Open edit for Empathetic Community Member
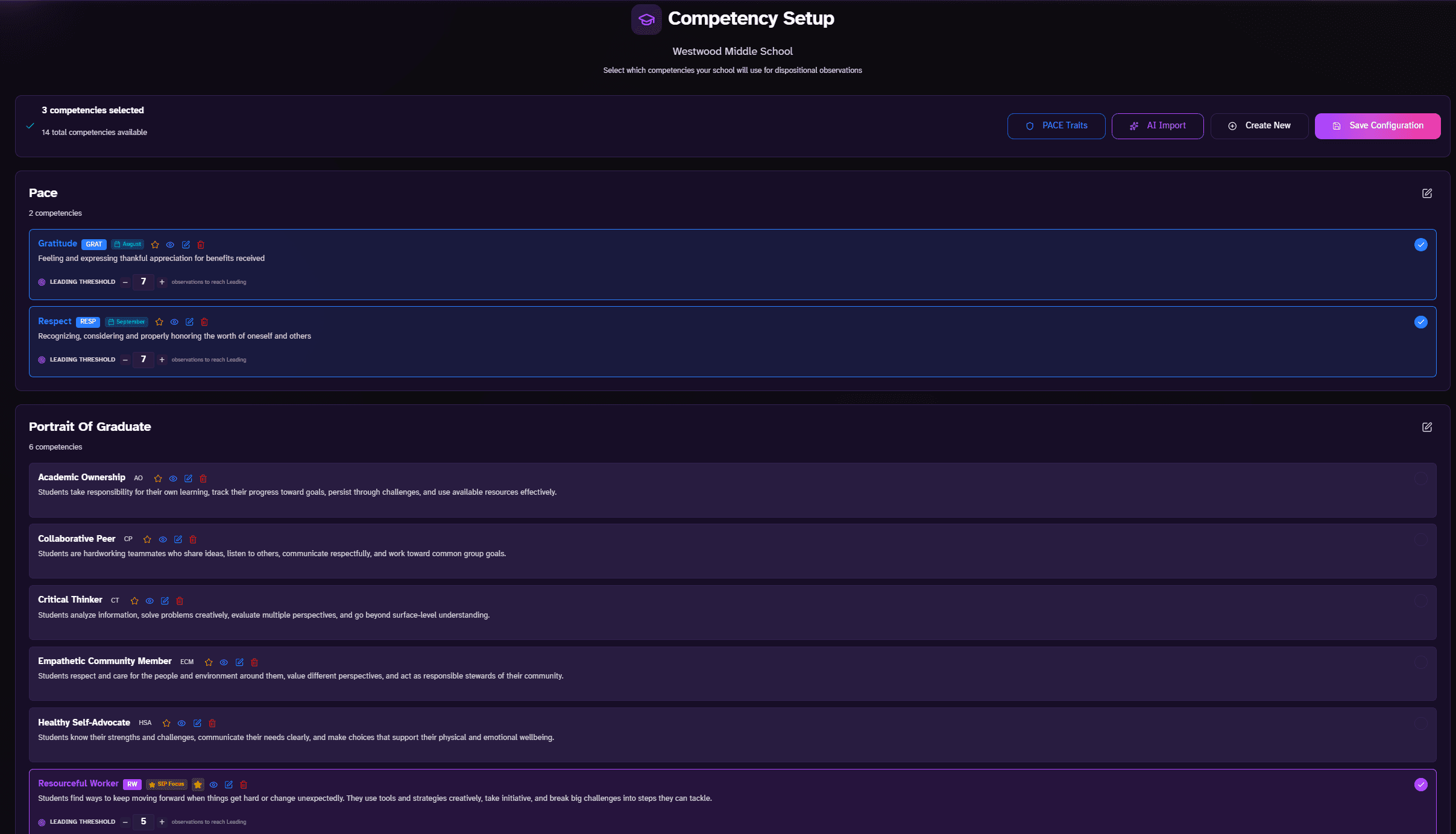 (239, 662)
